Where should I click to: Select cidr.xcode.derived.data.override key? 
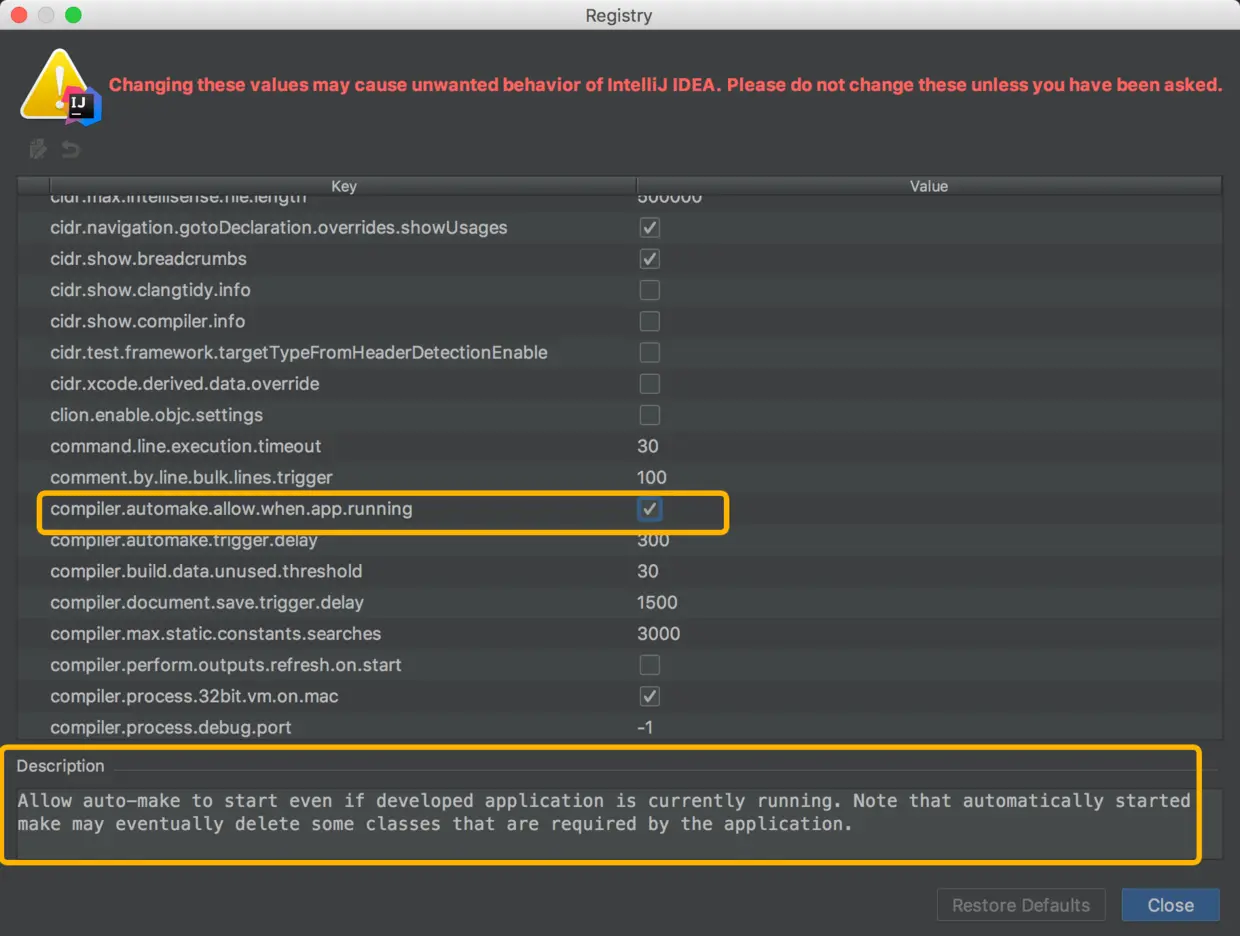[185, 383]
